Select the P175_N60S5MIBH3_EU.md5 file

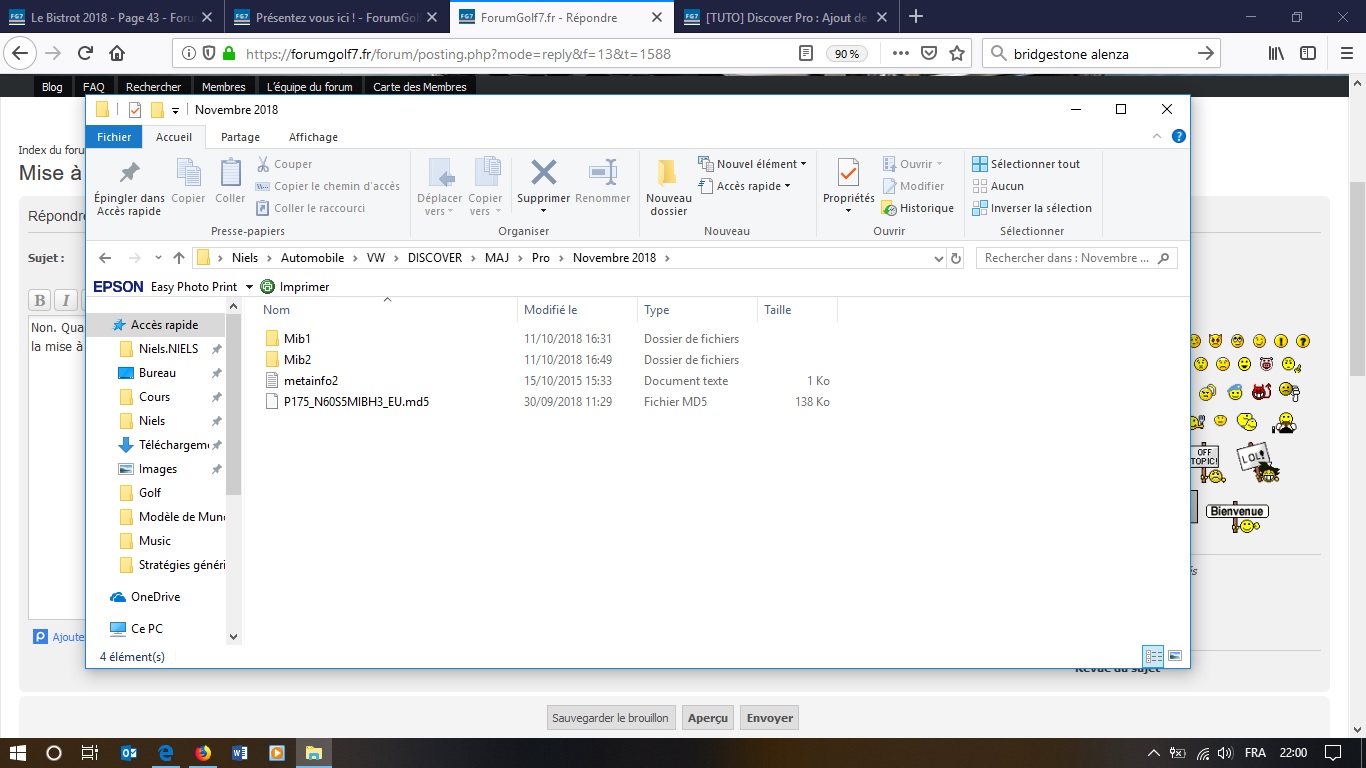(x=356, y=402)
